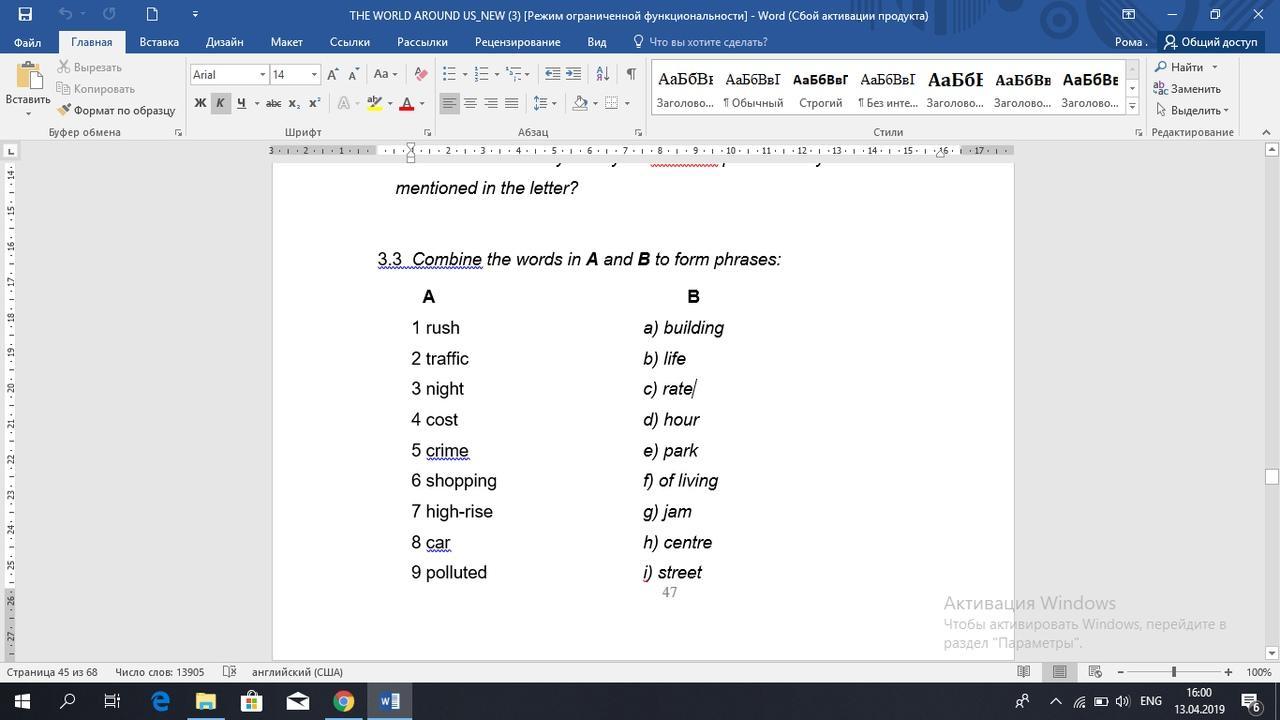Center-align the text

470,103
